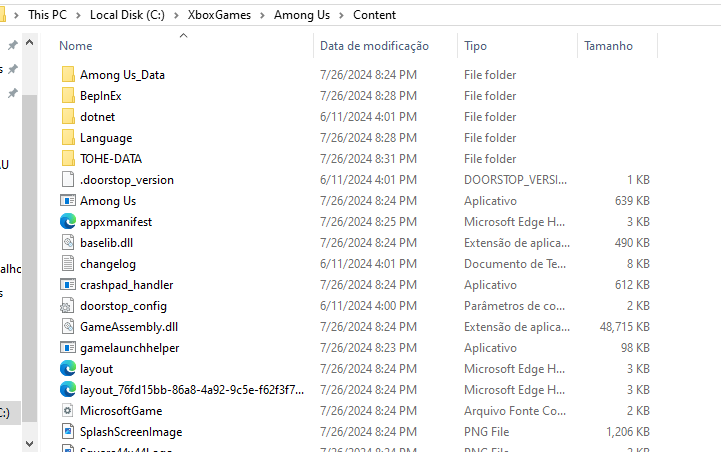
Task: Sort by Tamanho column header
Action: 608,46
